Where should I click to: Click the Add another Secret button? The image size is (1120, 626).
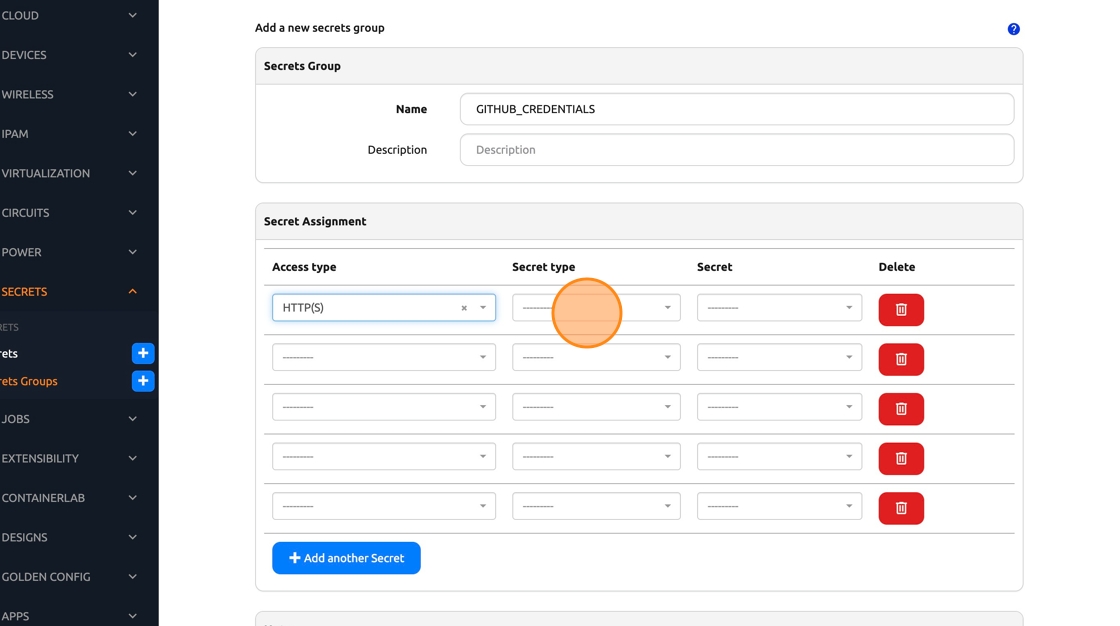click(346, 558)
